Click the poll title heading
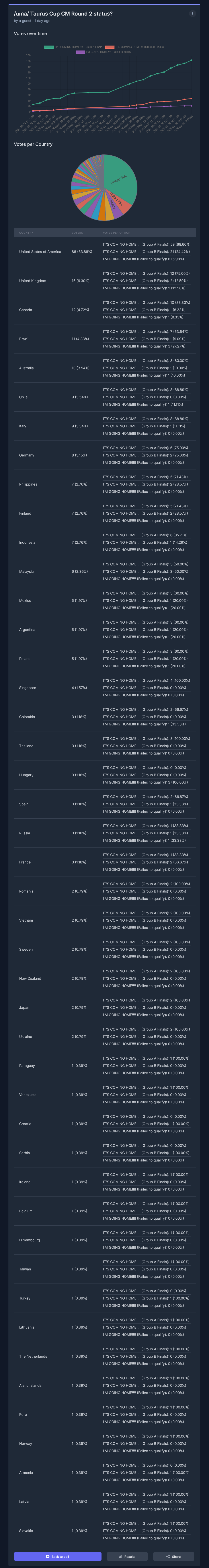209x1568 pixels. [63, 13]
